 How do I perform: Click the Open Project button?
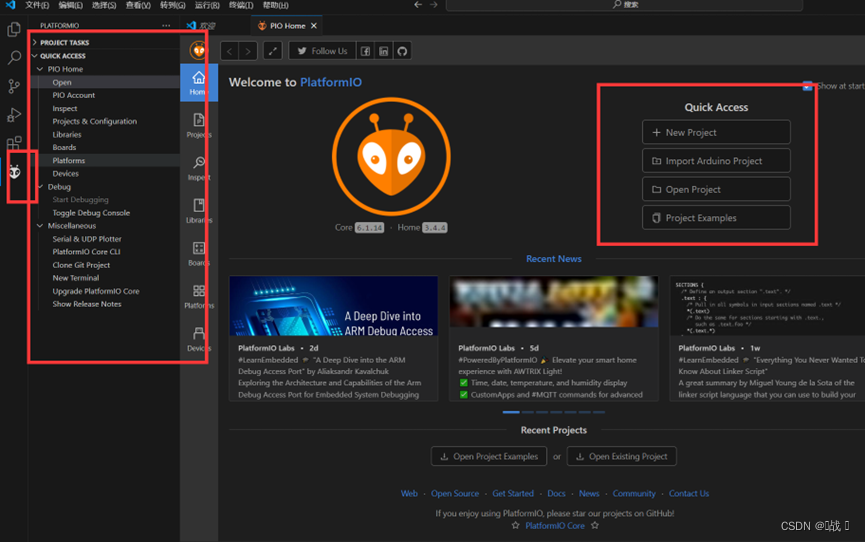coord(716,189)
